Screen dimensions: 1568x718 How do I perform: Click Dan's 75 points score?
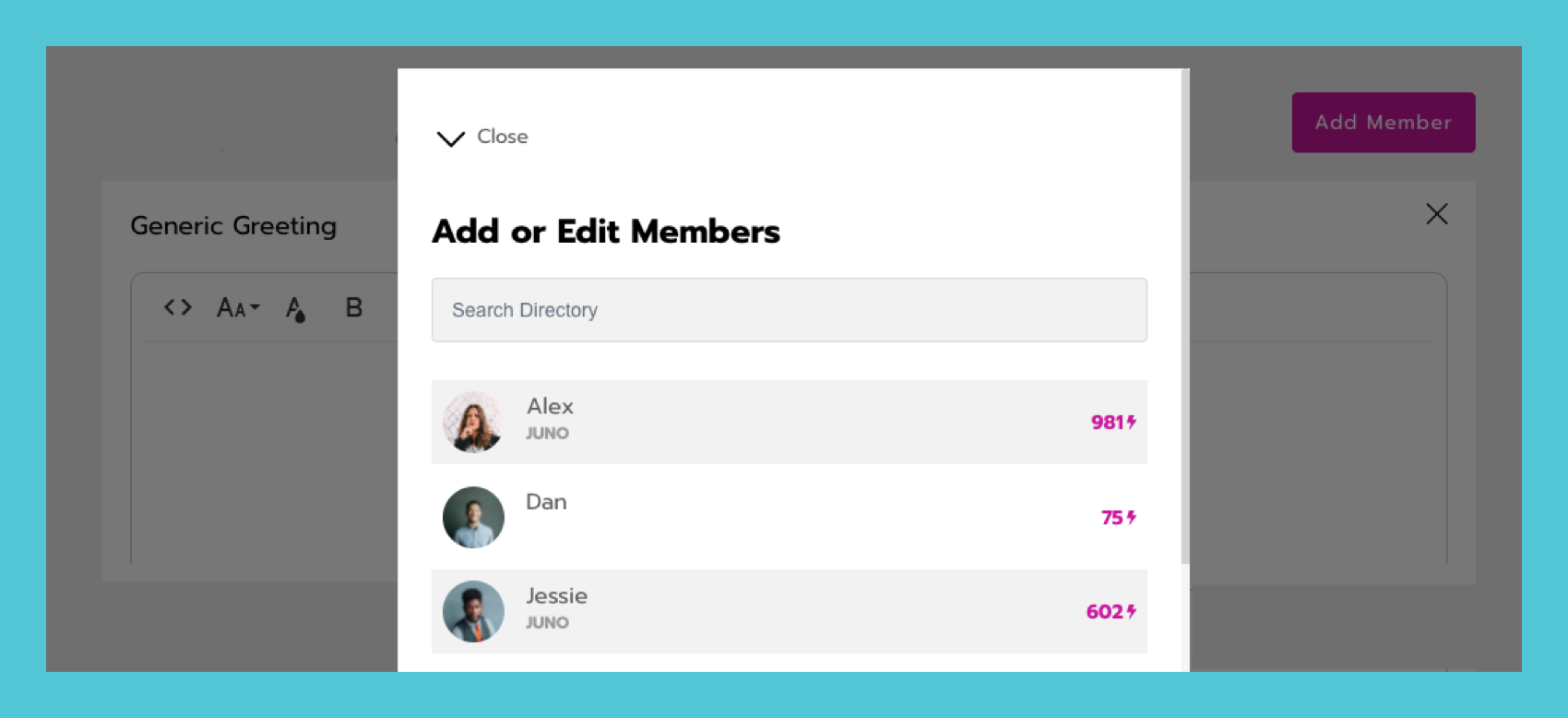pos(1118,518)
